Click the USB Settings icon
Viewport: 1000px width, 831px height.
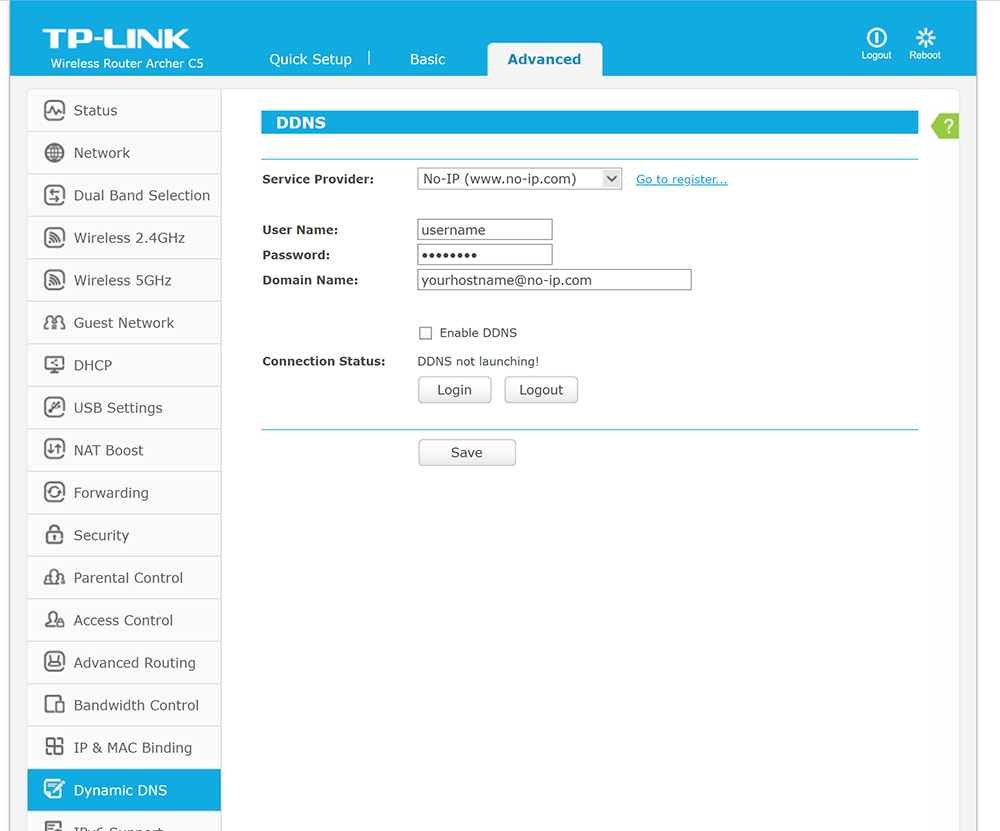(x=55, y=408)
